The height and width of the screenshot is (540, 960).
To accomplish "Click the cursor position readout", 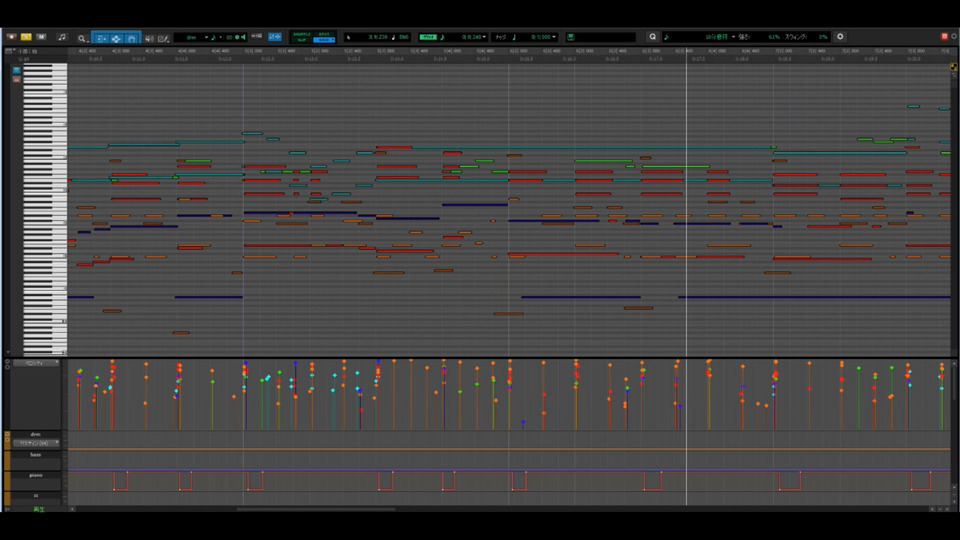I will pyautogui.click(x=378, y=37).
